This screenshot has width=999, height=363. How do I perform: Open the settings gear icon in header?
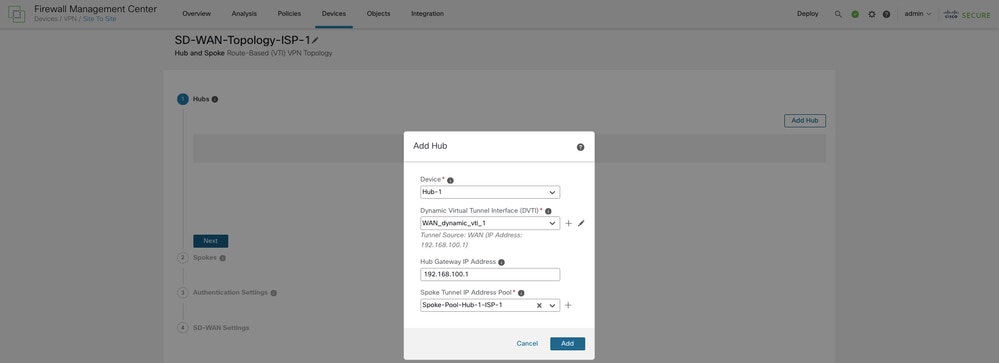[872, 14]
